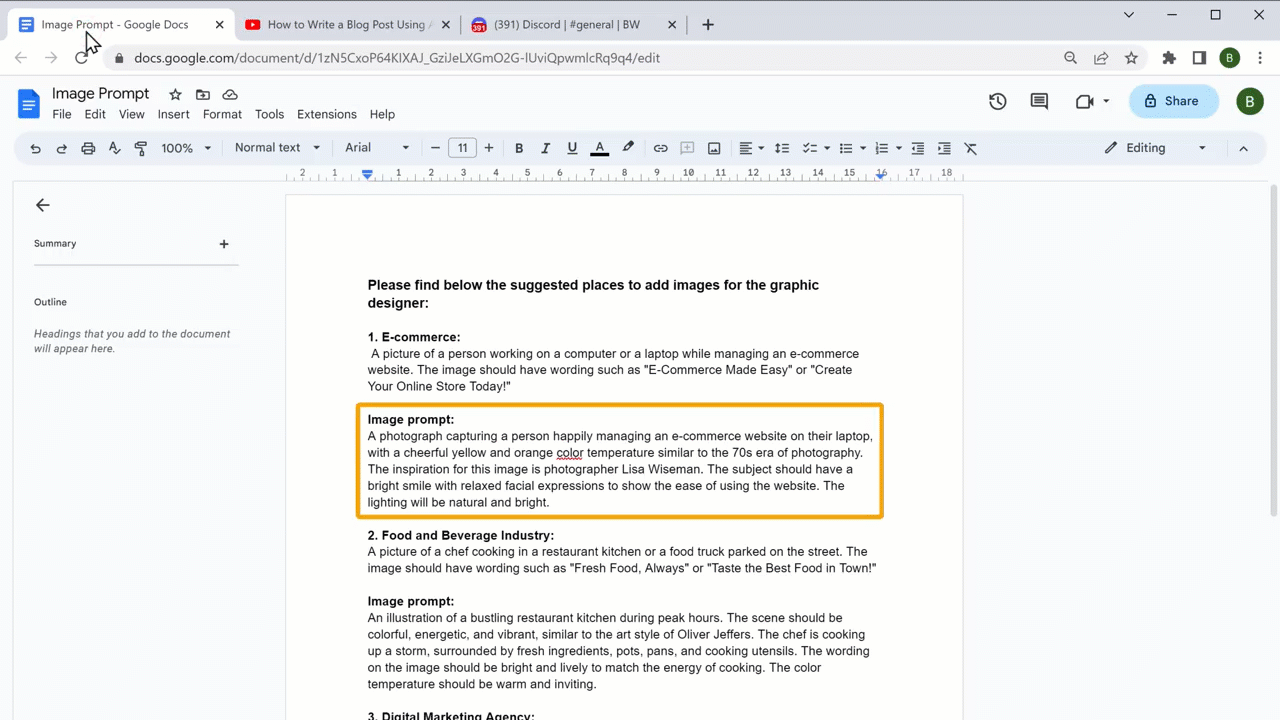The width and height of the screenshot is (1280, 720).
Task: Select the Paint format roller icon
Action: click(140, 148)
